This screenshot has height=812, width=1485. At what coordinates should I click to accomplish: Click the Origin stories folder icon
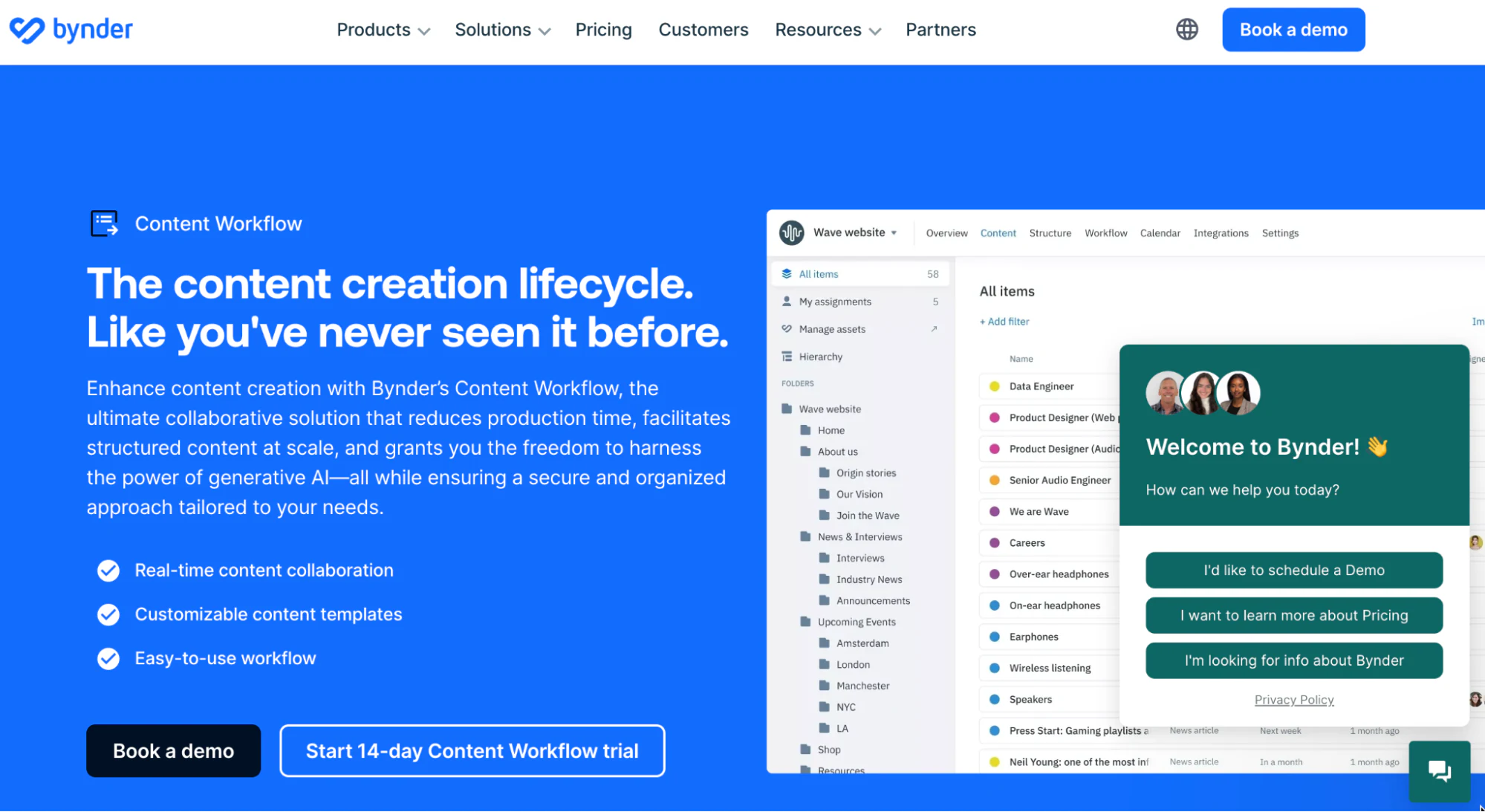pyautogui.click(x=824, y=472)
